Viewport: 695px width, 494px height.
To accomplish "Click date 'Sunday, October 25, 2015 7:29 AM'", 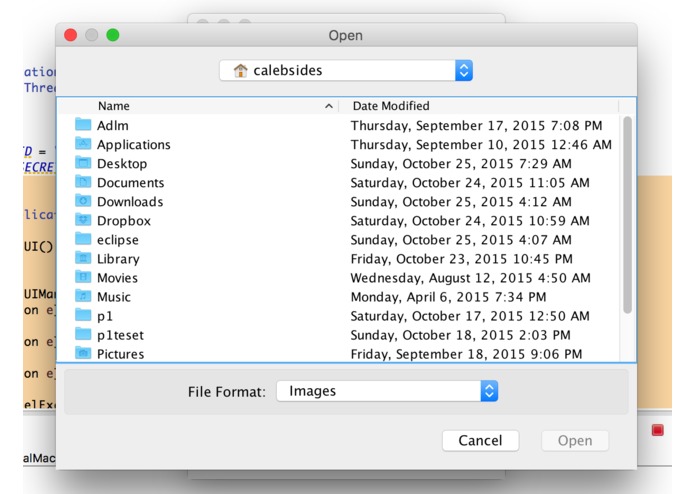I will point(461,164).
